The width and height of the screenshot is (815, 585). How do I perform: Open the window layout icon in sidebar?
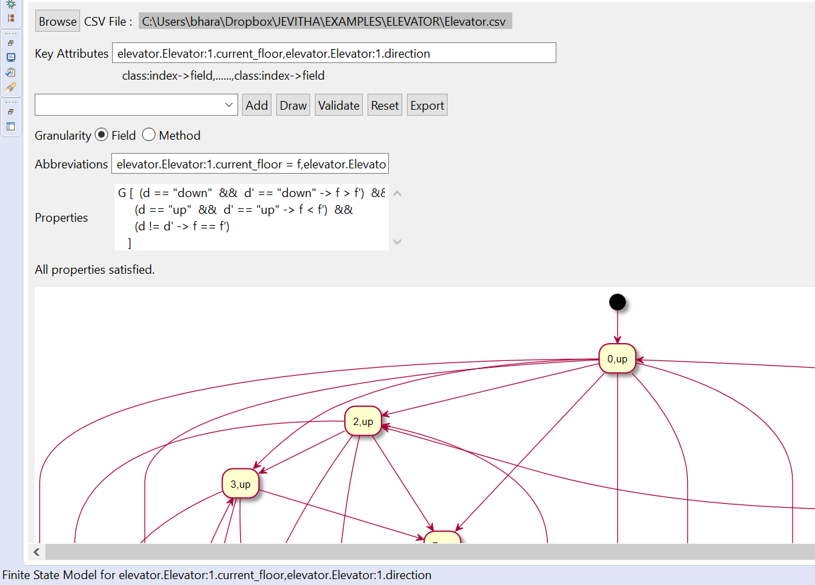(11, 127)
